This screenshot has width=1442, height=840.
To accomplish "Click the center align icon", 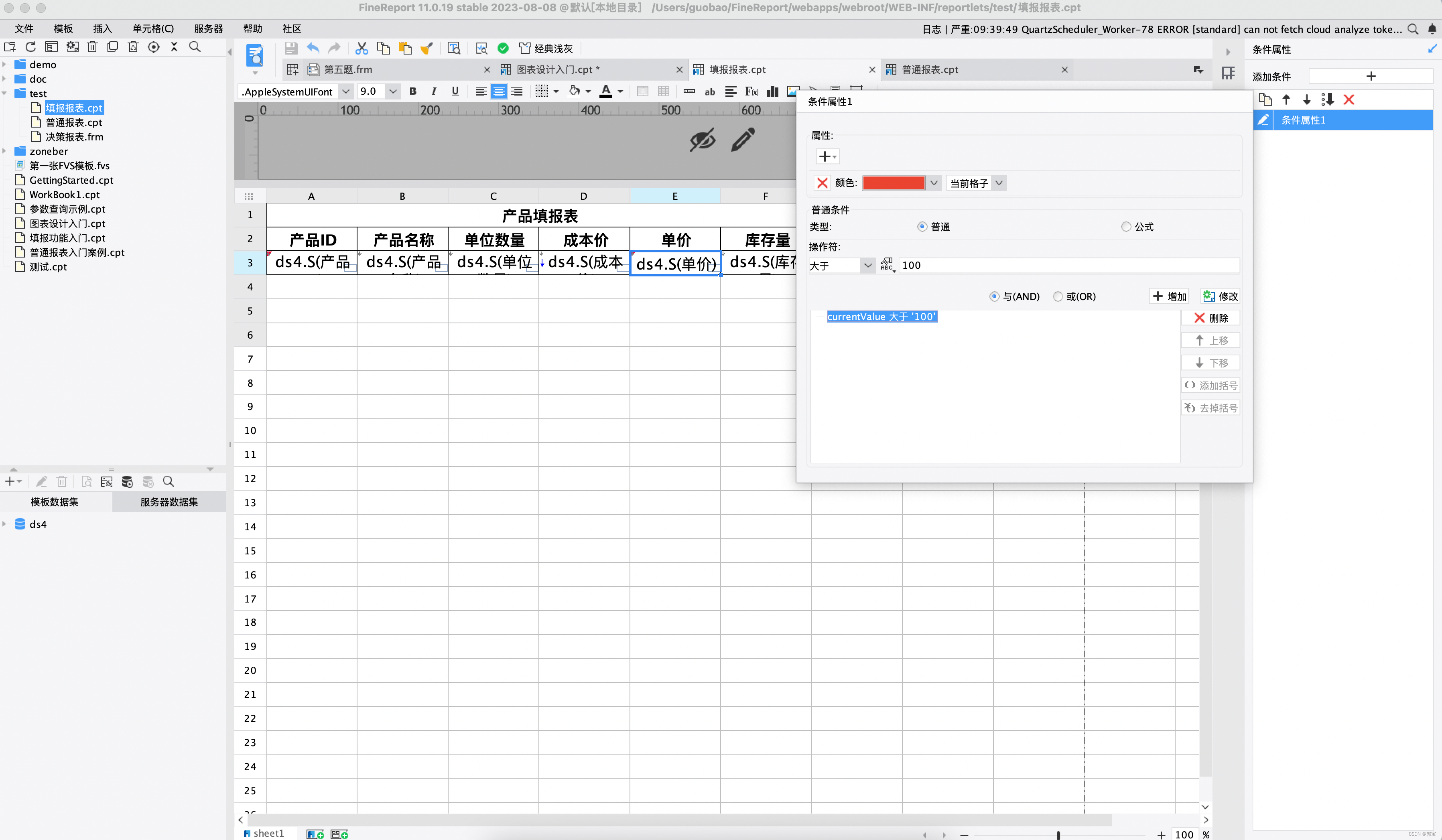I will 499,91.
